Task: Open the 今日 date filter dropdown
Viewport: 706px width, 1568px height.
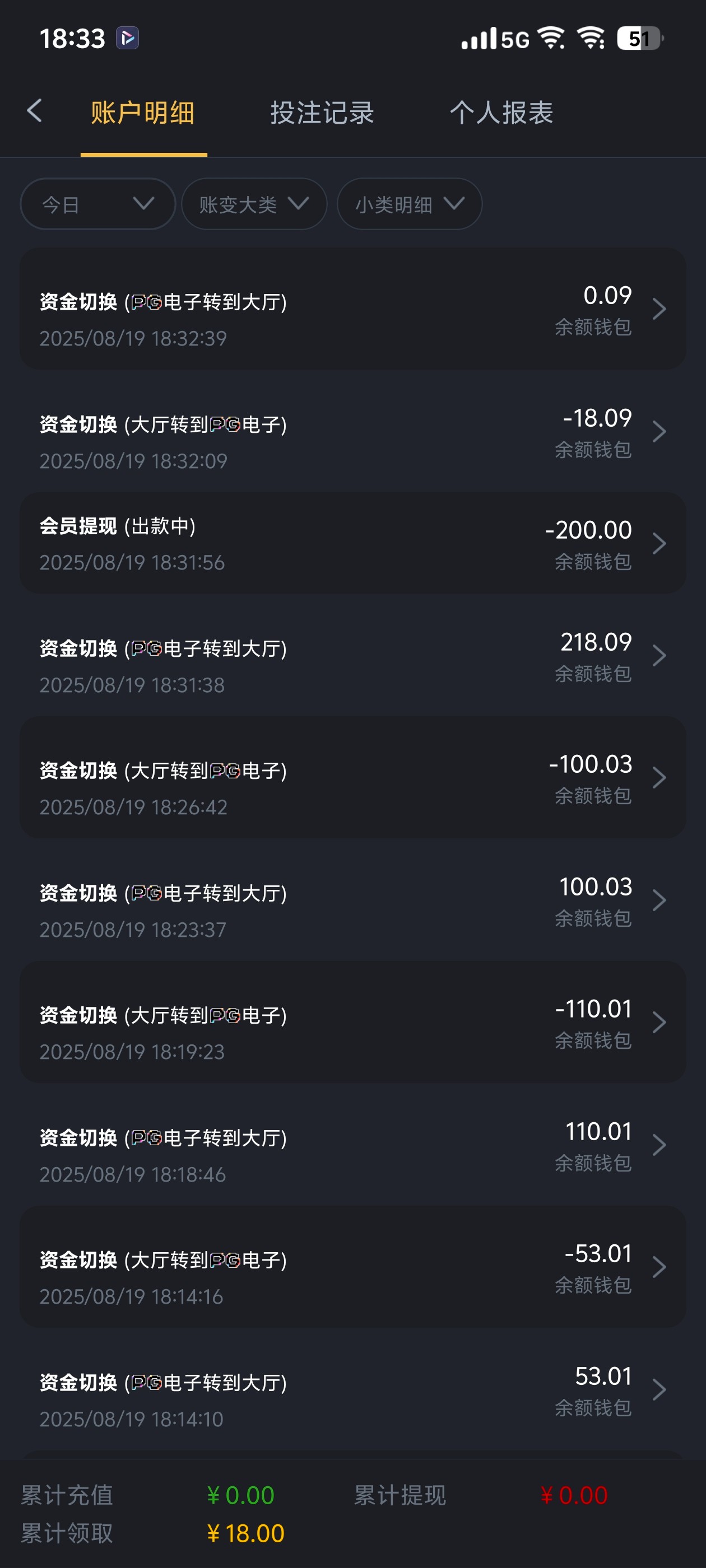Action: point(97,204)
